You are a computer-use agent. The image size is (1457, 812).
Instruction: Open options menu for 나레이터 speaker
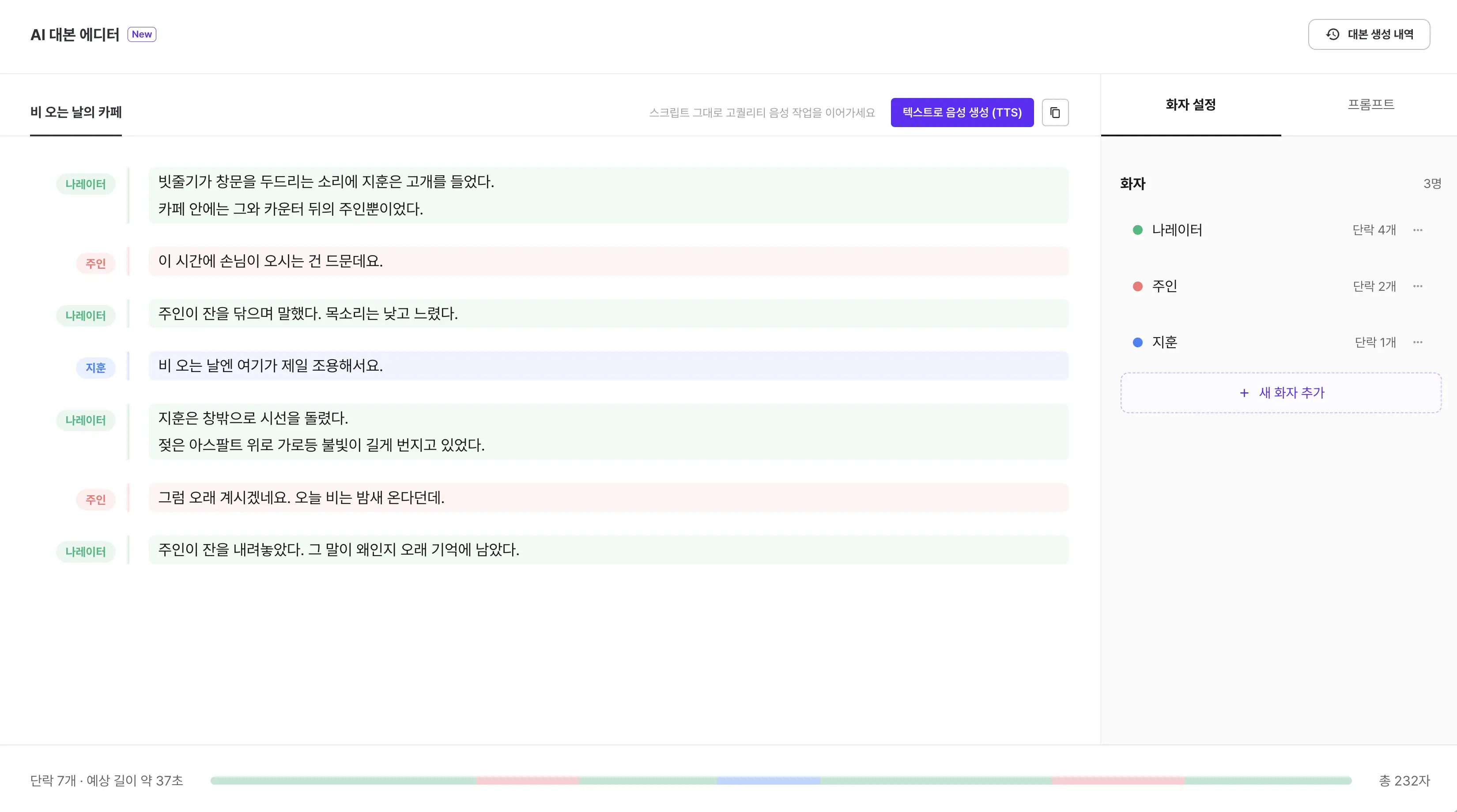click(1417, 230)
